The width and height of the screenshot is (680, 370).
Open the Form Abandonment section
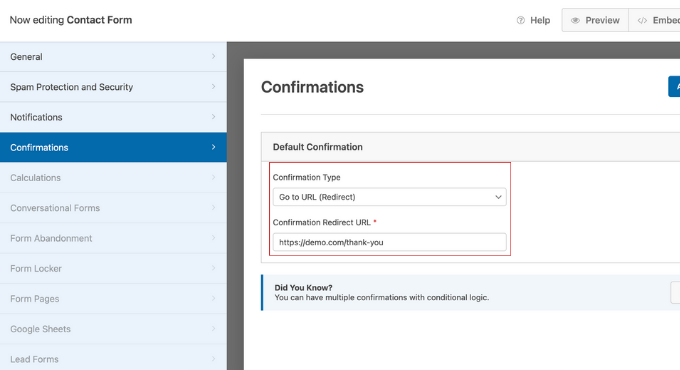113,238
